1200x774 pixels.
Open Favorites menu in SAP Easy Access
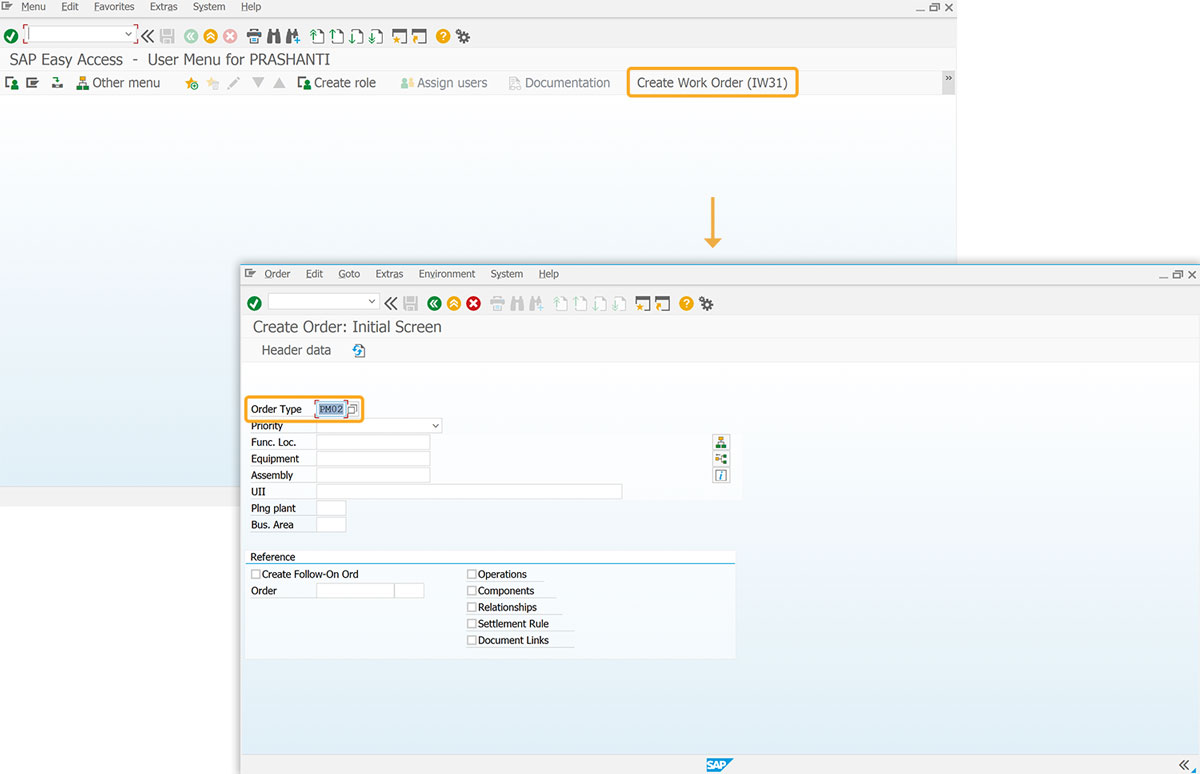[114, 7]
